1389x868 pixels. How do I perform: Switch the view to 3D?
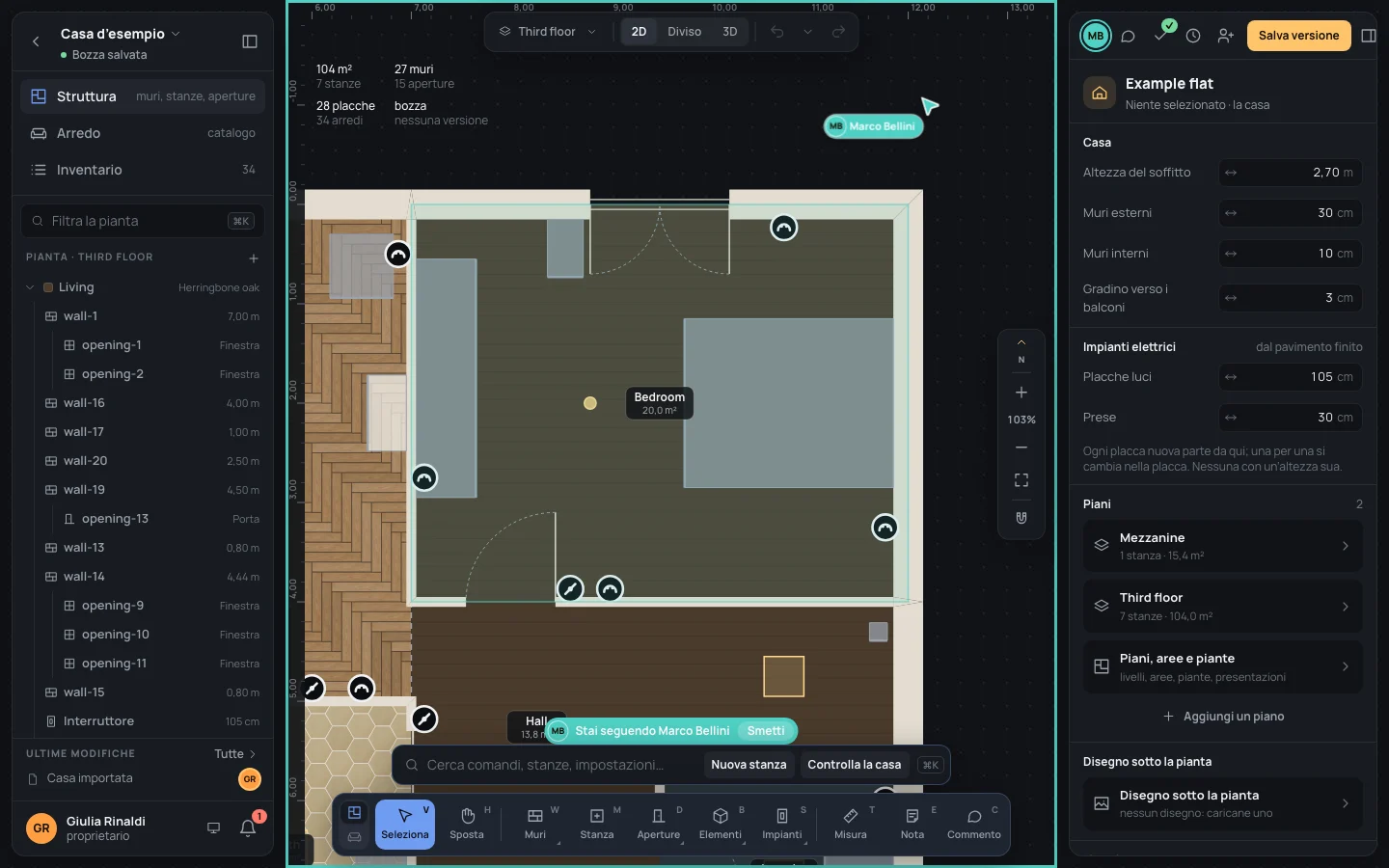730,32
